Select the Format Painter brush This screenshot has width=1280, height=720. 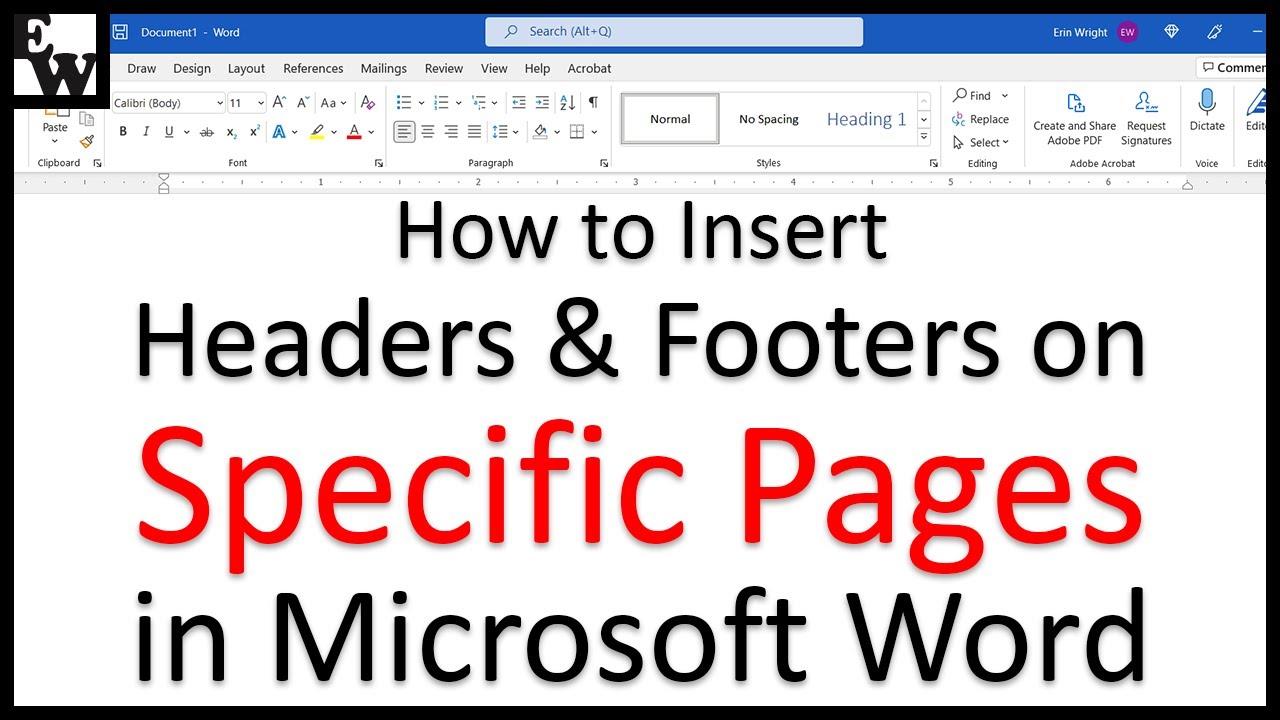tap(87, 142)
